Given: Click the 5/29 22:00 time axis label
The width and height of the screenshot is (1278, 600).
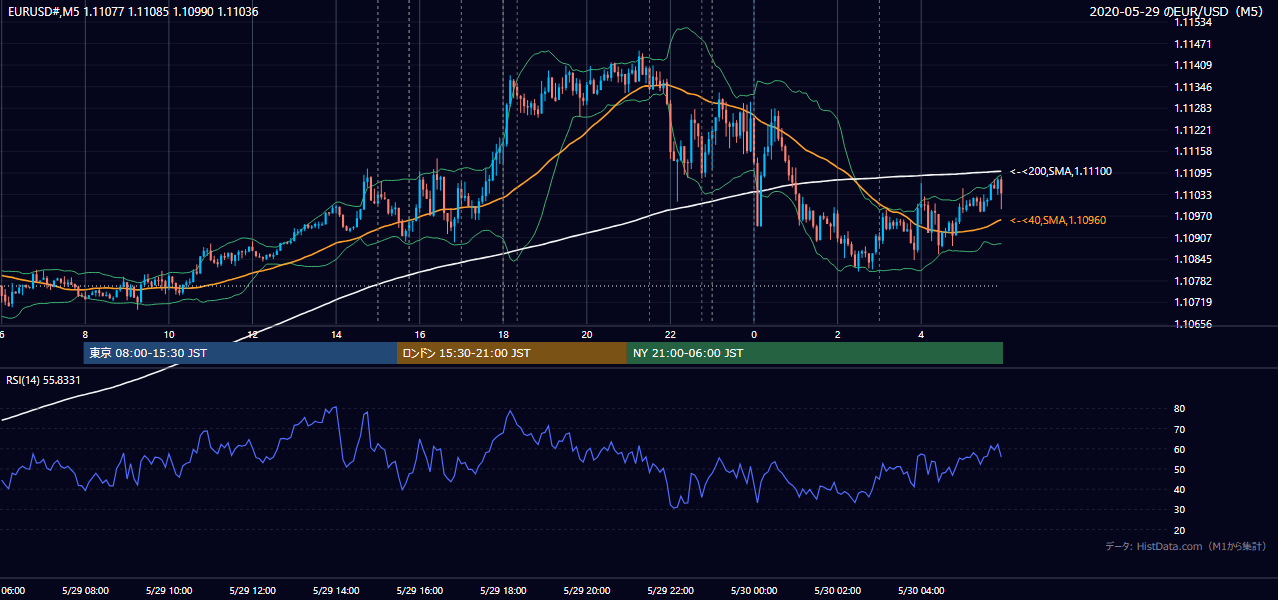Looking at the screenshot, I should coord(670,591).
